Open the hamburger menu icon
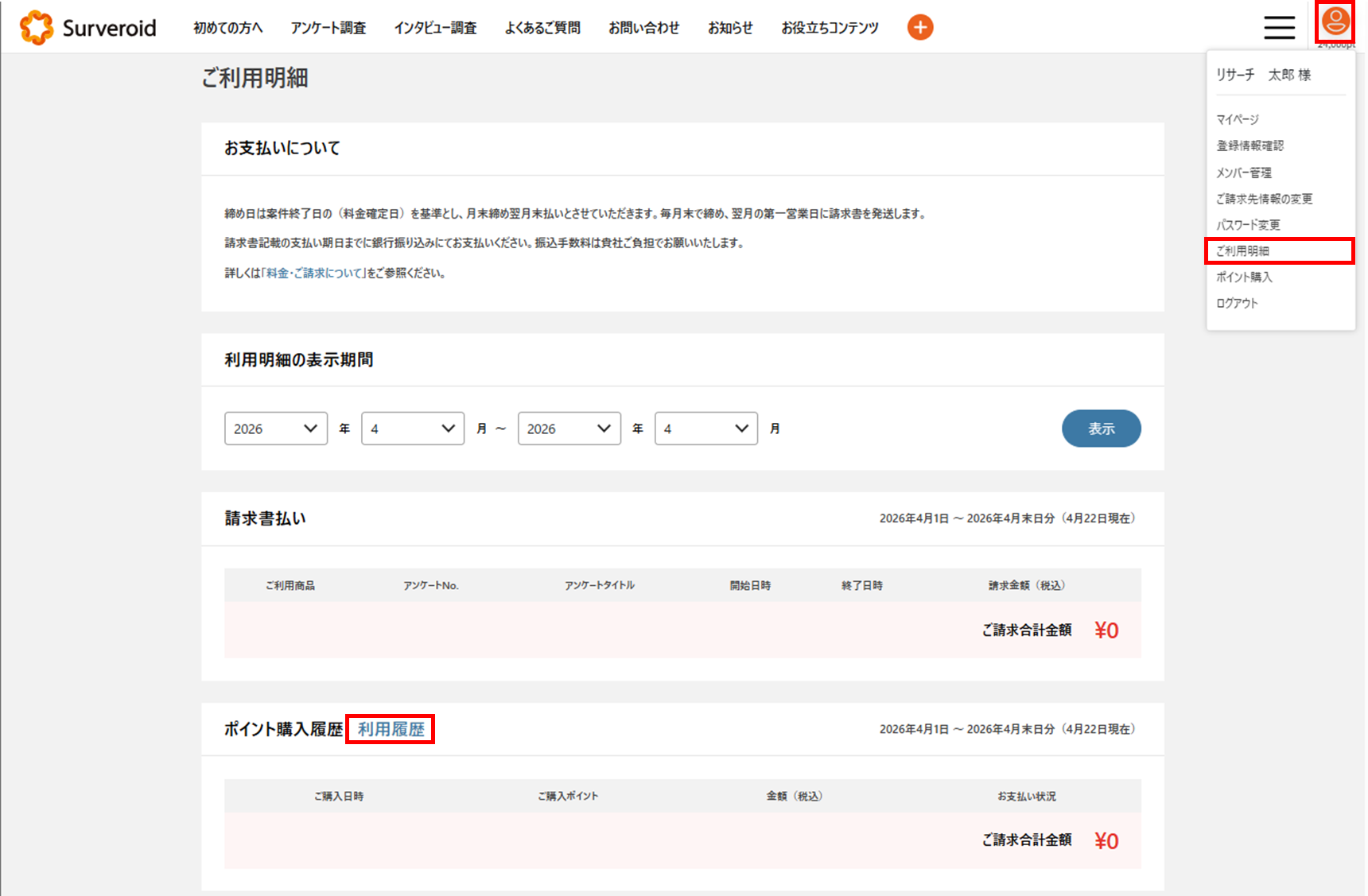This screenshot has height=896, width=1368. coord(1279,27)
